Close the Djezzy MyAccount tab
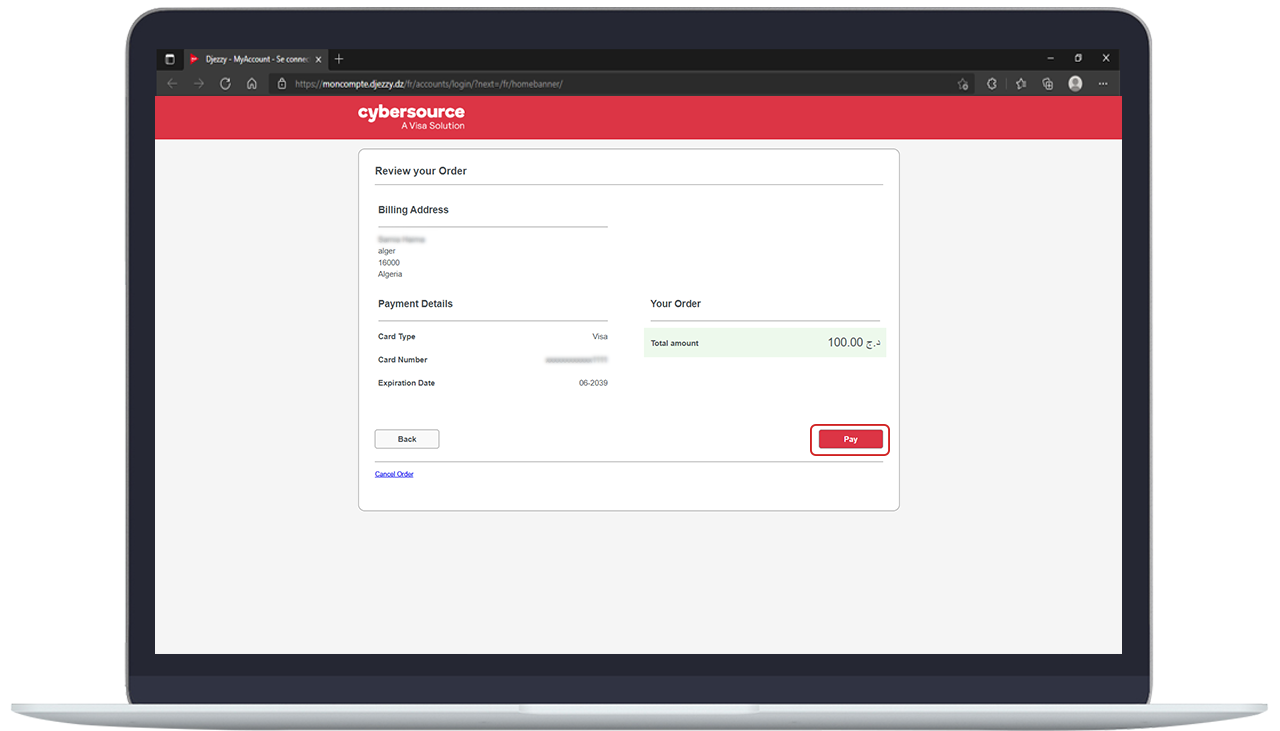This screenshot has width=1280, height=731. click(x=318, y=59)
